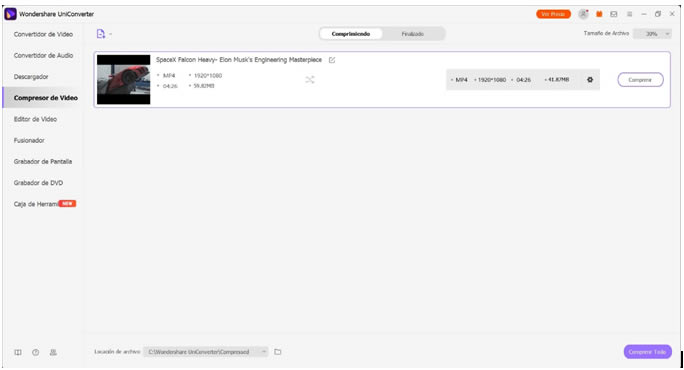Click the orange upgrade button
Image resolution: width=684 pixels, height=370 pixels.
tap(553, 14)
